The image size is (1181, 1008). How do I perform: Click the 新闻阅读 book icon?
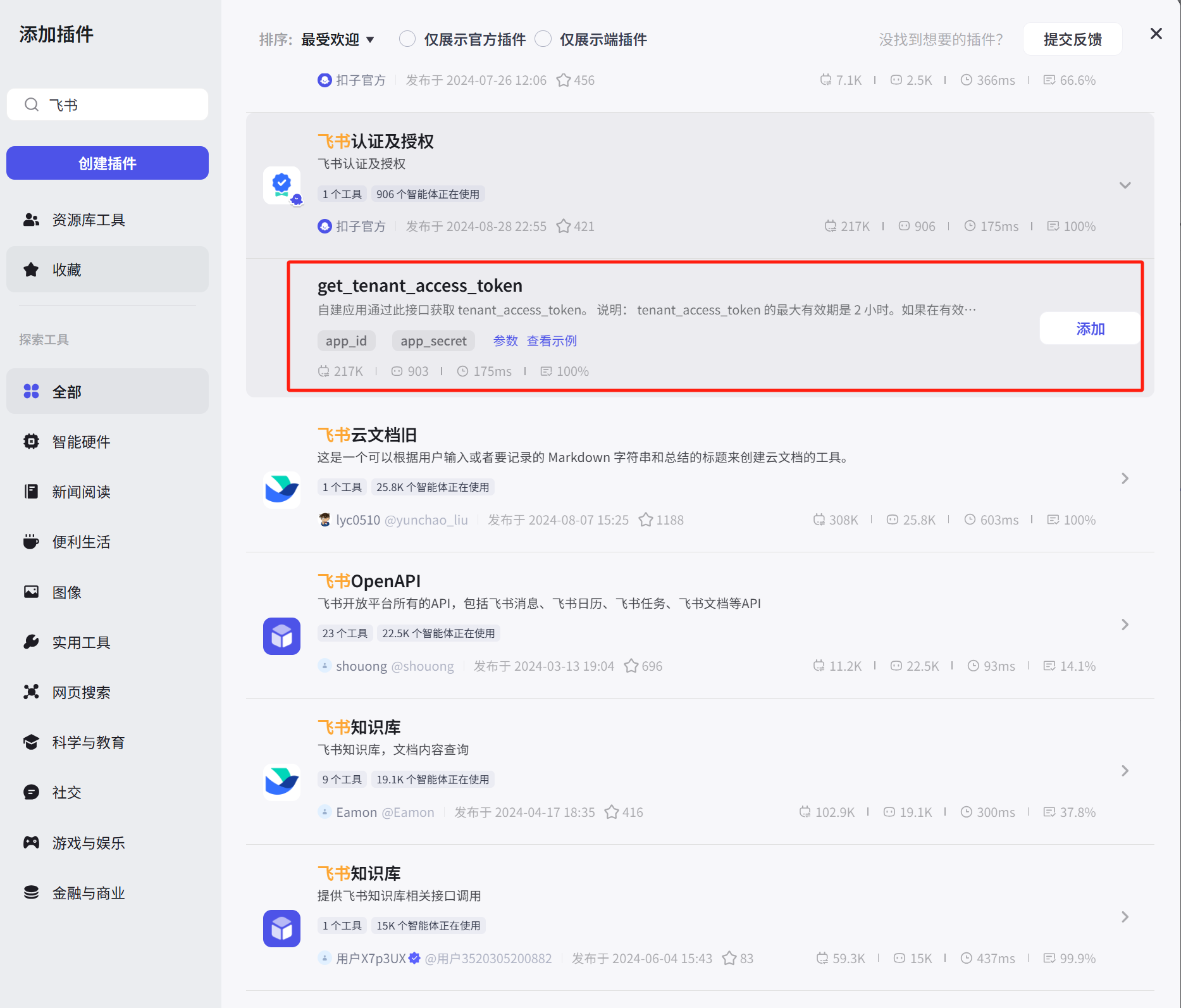[x=31, y=491]
